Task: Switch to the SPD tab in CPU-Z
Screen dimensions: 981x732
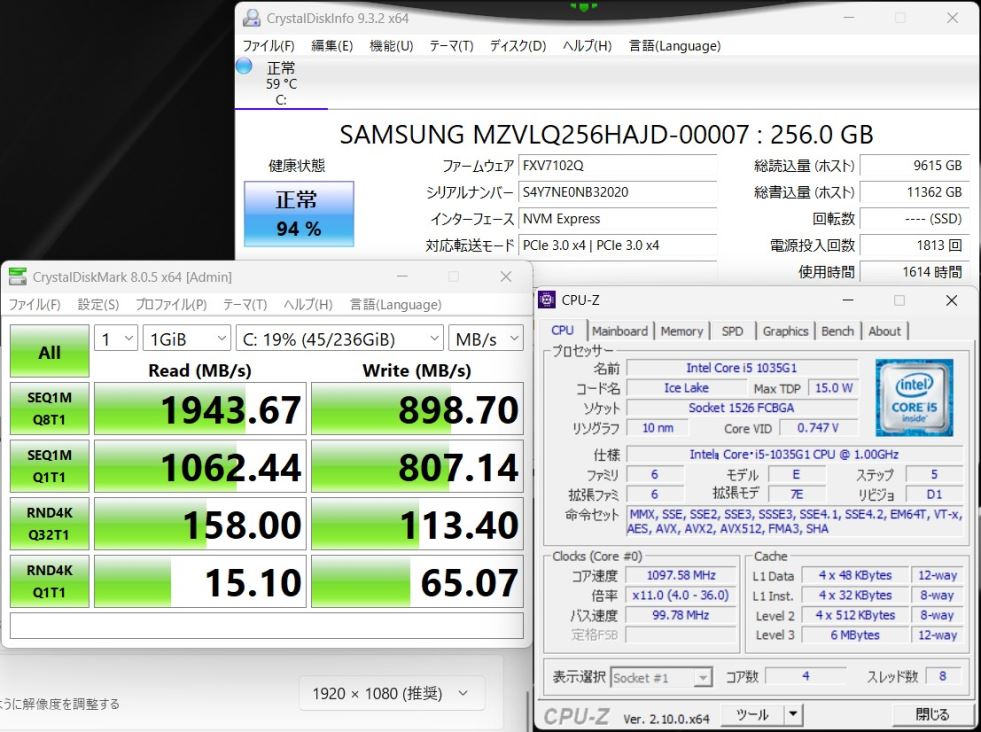Action: 733,331
